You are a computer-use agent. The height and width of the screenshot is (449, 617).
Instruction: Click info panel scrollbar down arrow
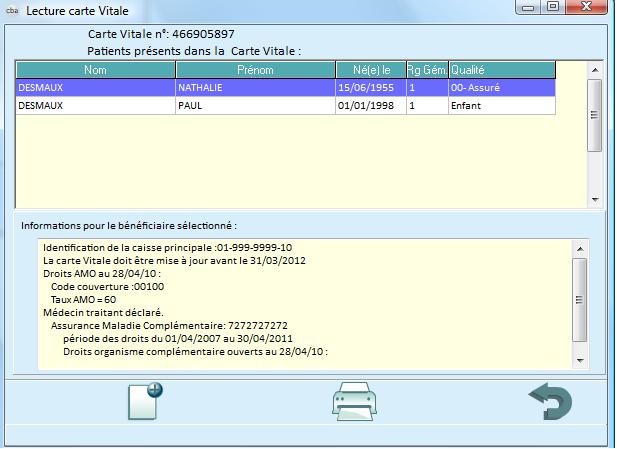580,360
